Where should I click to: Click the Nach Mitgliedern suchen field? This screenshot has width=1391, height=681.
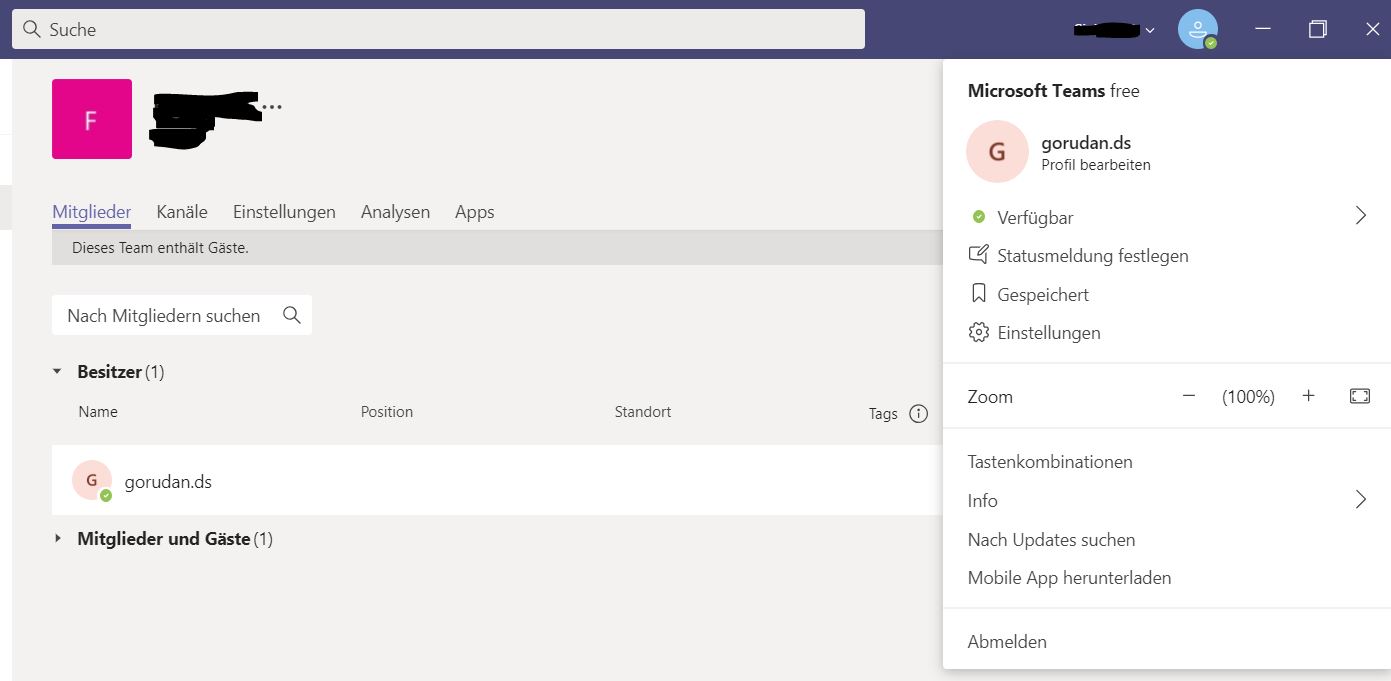click(x=182, y=315)
